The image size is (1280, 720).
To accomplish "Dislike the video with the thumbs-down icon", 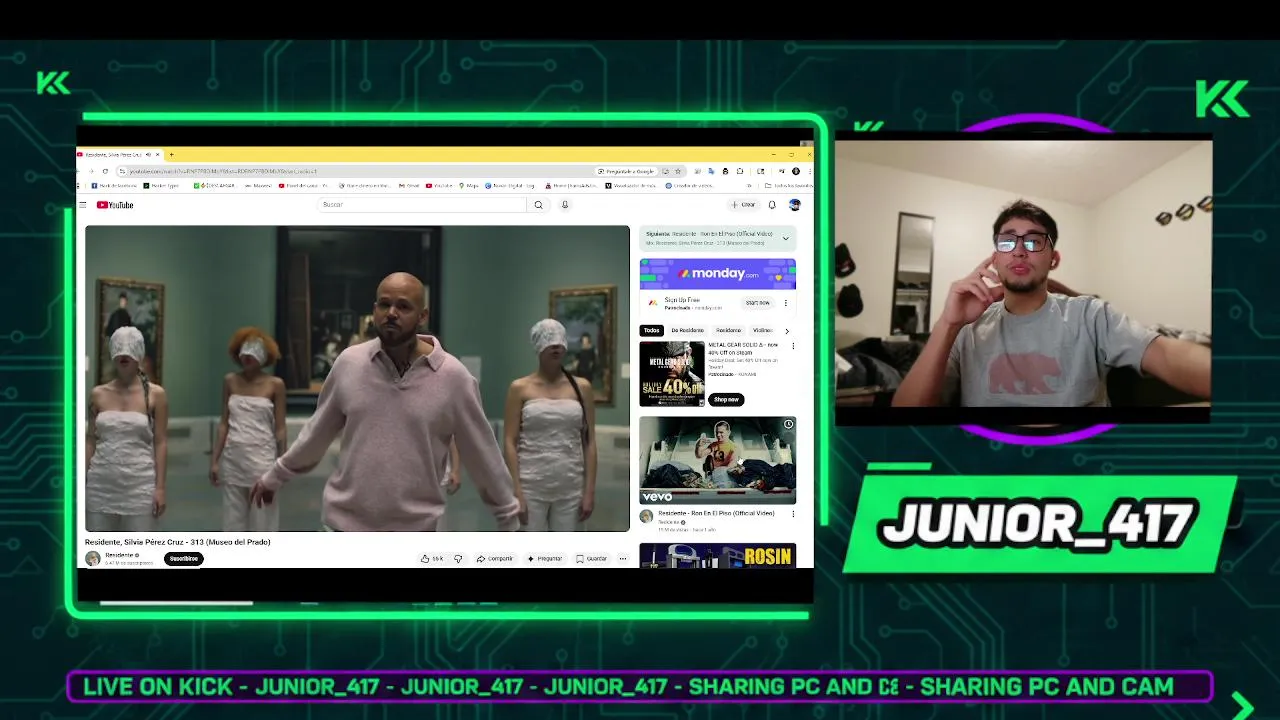I will click(458, 558).
